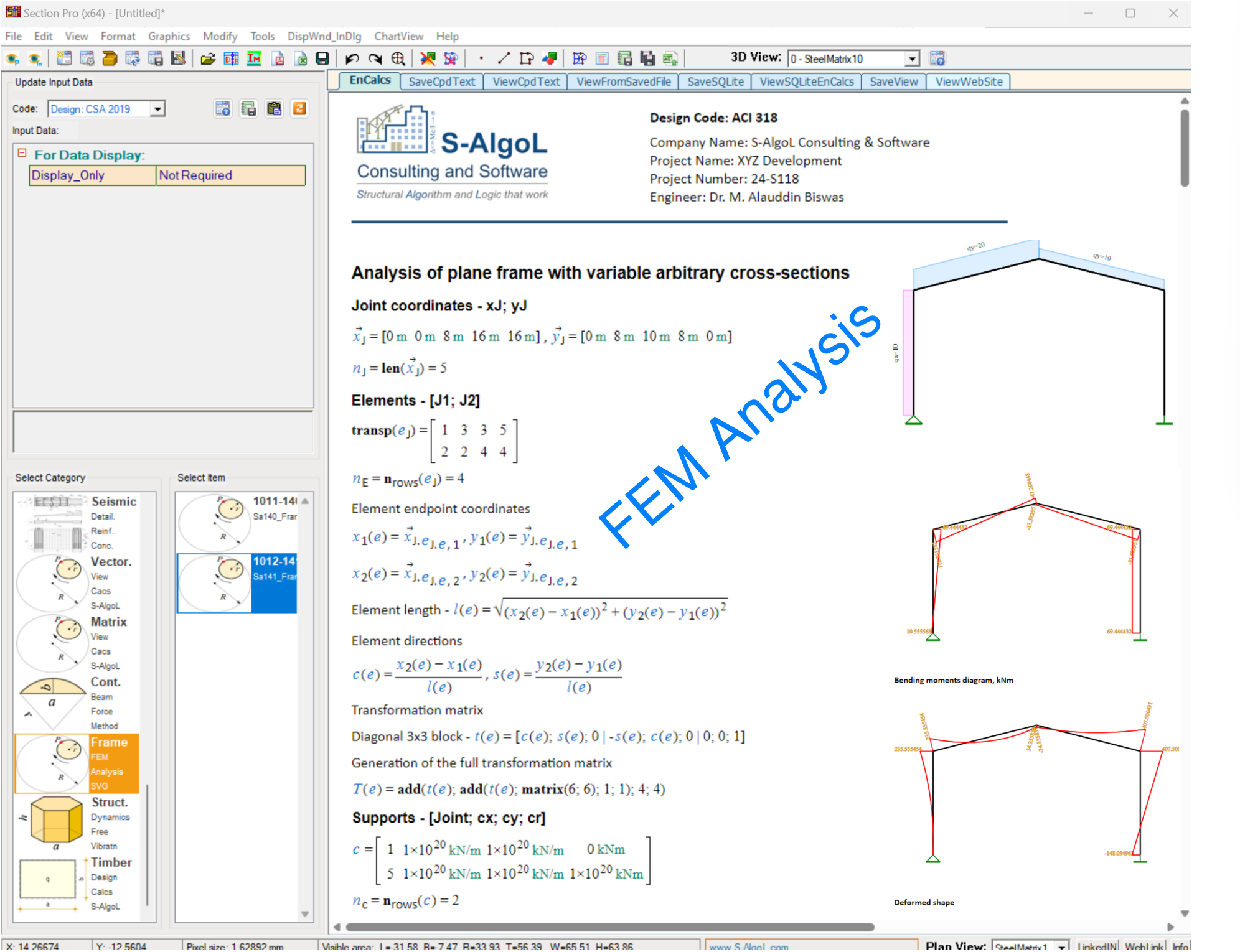Viewport: 1240px width, 952px height.
Task: Click the ViewCpdText tab
Action: [526, 82]
